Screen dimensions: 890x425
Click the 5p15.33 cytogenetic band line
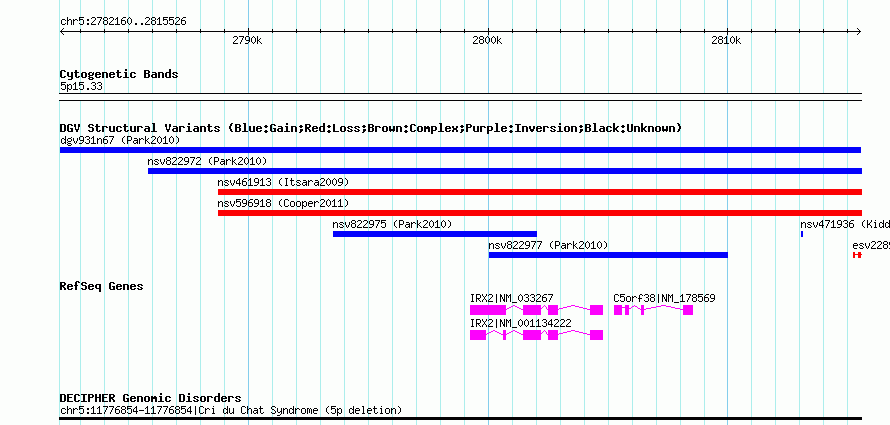click(460, 96)
